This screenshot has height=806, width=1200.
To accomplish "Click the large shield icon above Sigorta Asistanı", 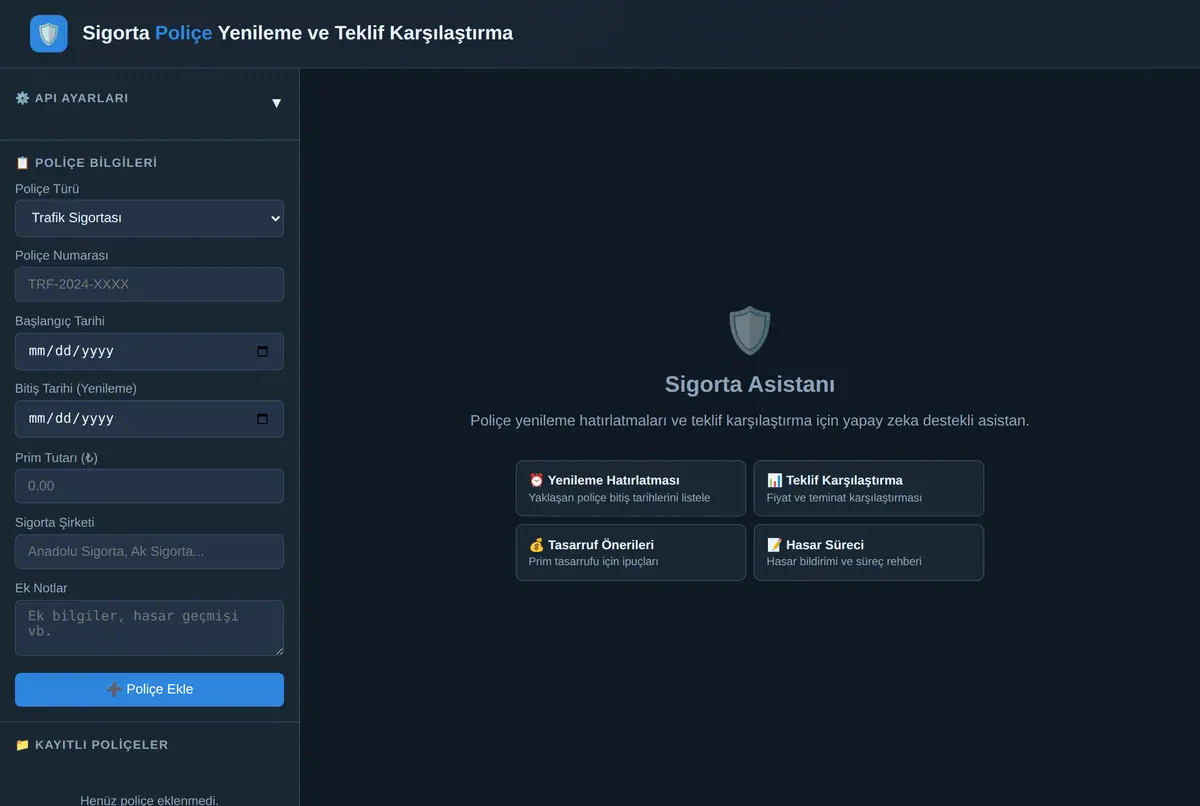I will click(x=750, y=331).
